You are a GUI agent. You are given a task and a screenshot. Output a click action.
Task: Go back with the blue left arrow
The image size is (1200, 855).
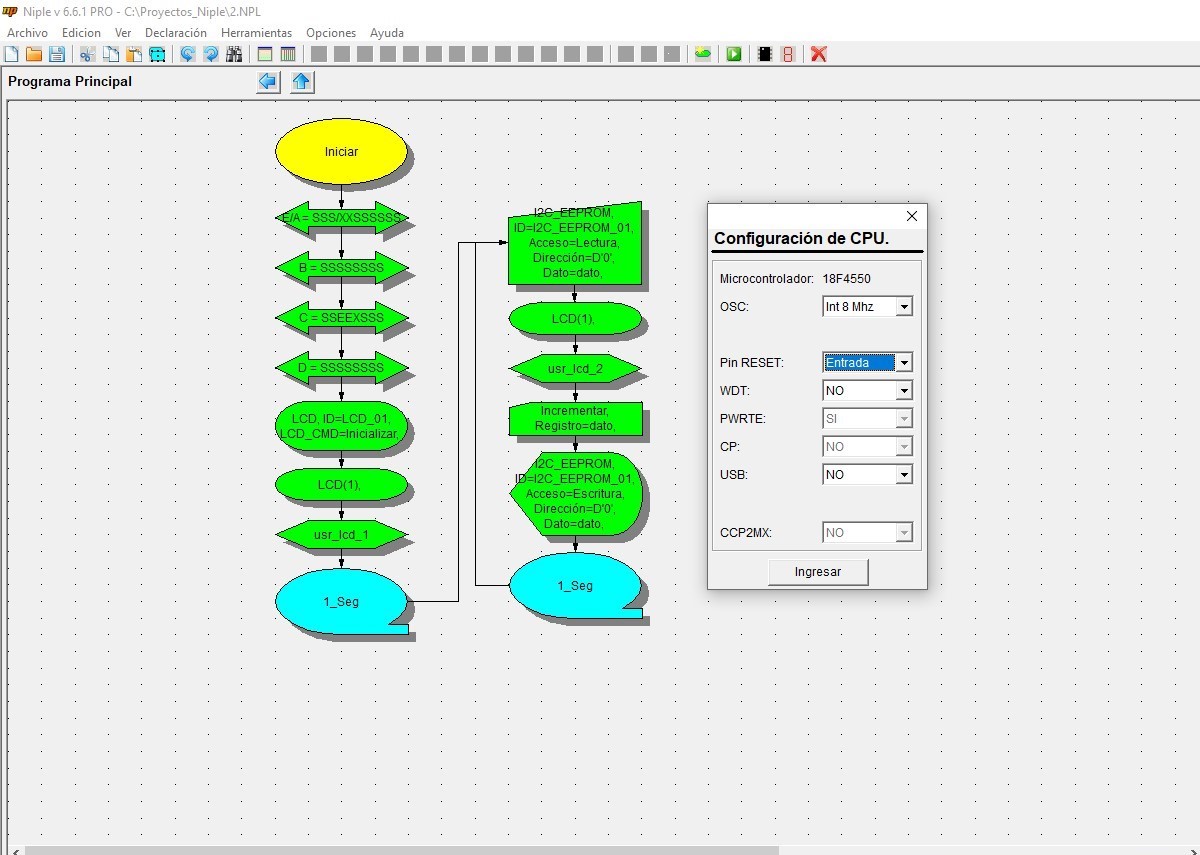click(268, 82)
